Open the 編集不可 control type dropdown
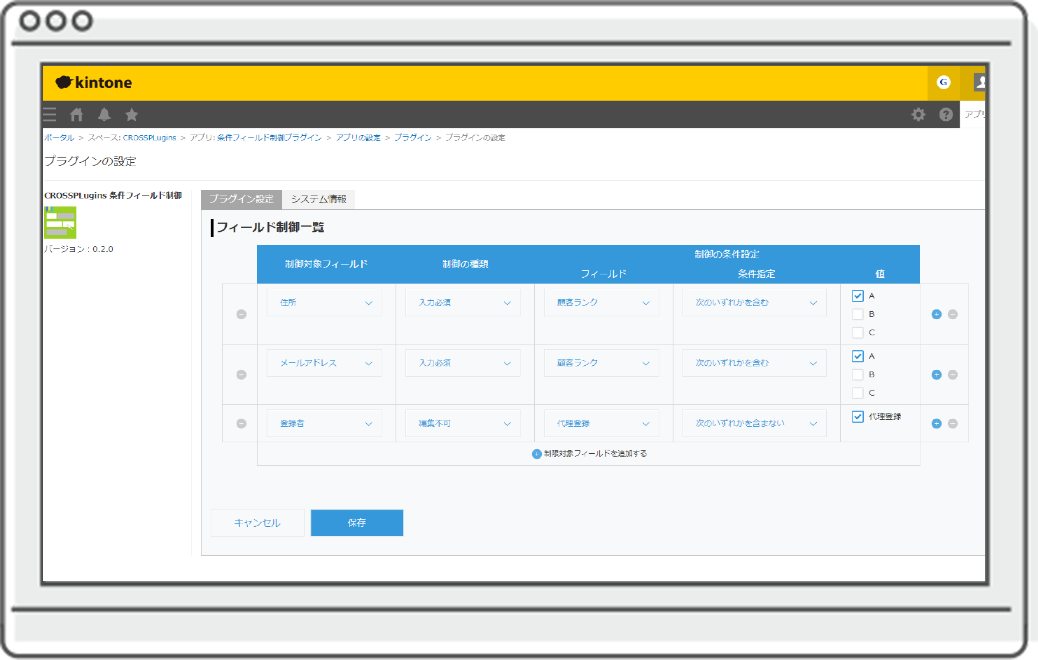The image size is (1038, 660). click(462, 423)
